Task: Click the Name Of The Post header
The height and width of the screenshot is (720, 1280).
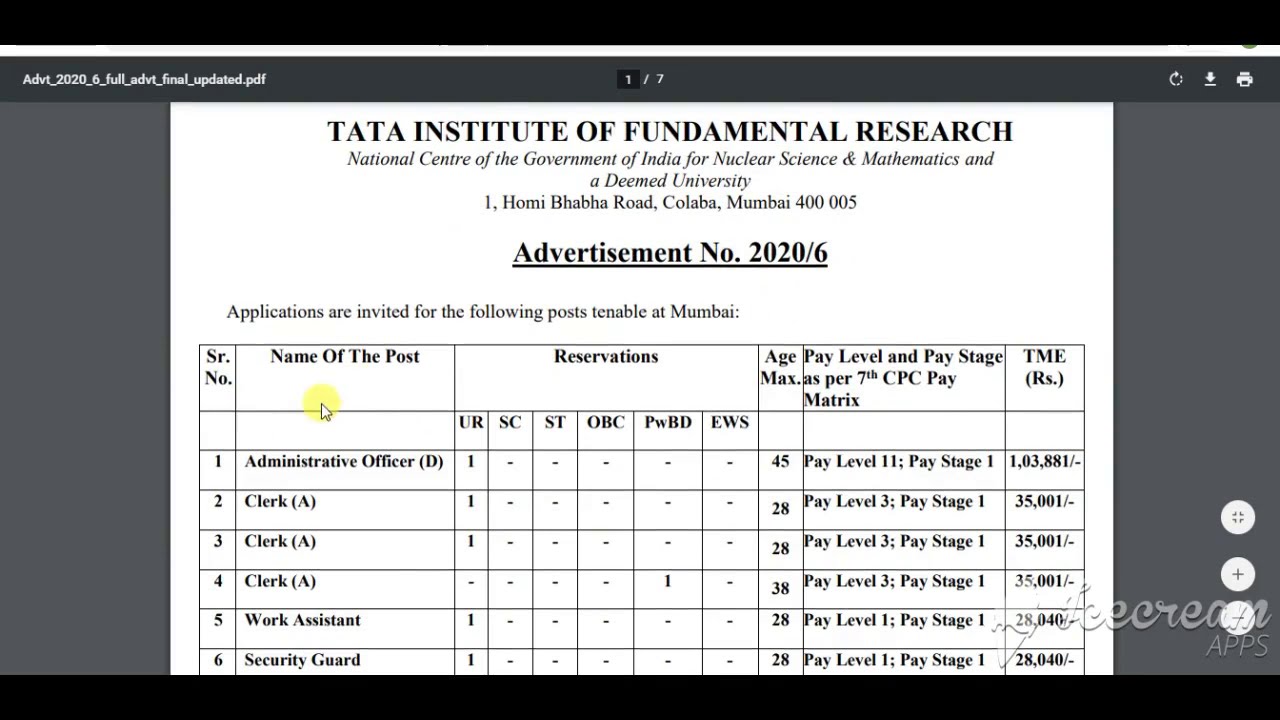Action: coord(345,356)
